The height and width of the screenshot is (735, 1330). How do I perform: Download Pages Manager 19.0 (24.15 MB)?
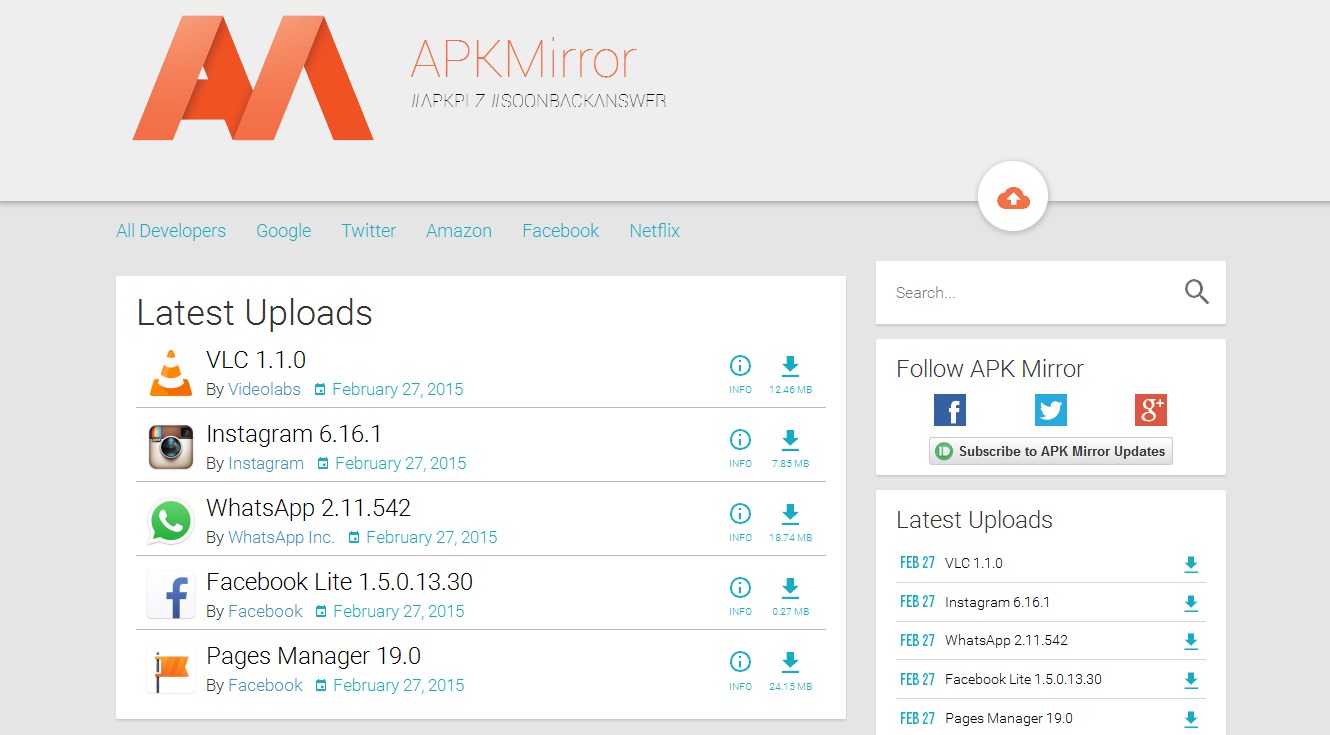(790, 669)
